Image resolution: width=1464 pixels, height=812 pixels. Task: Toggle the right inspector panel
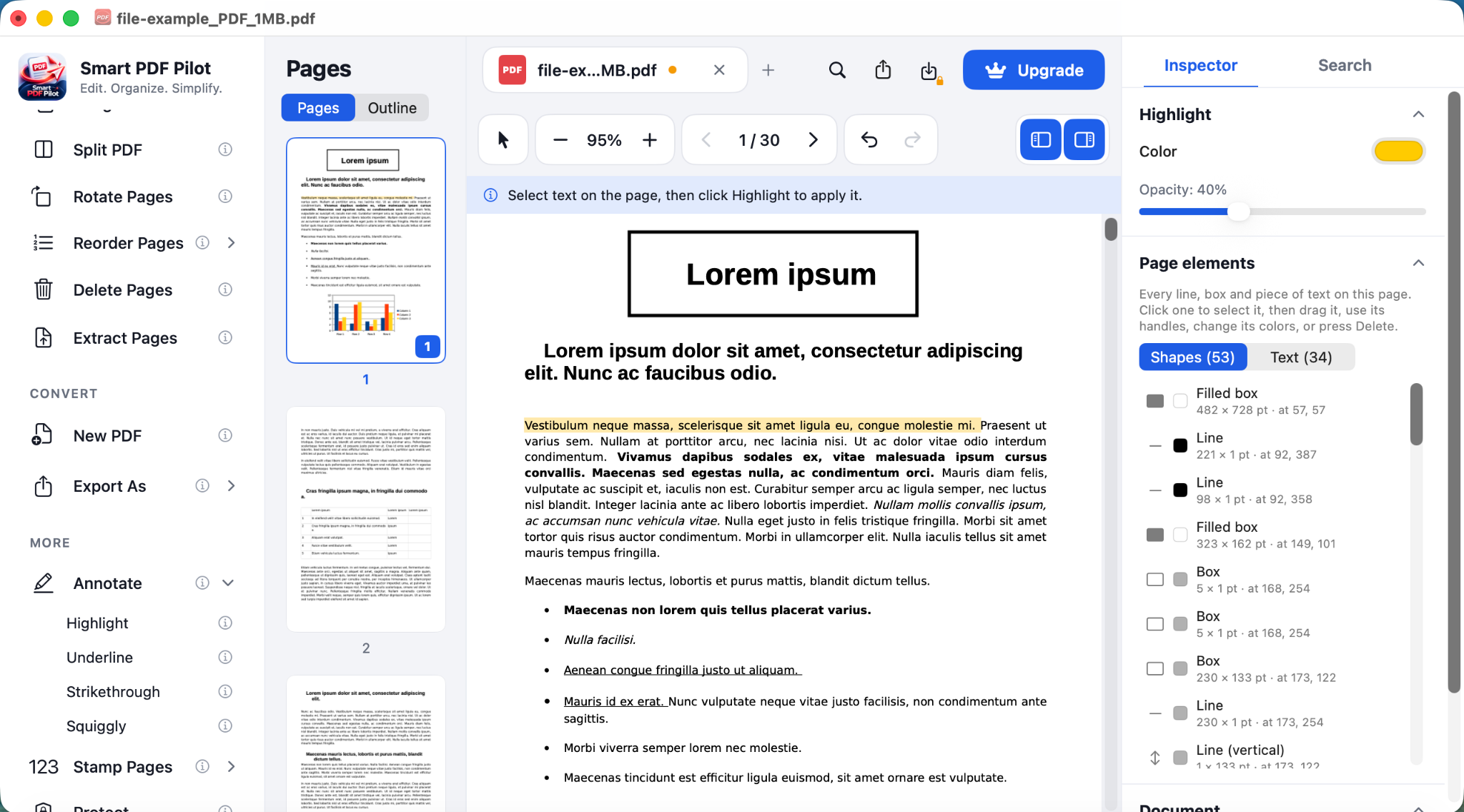coord(1084,139)
